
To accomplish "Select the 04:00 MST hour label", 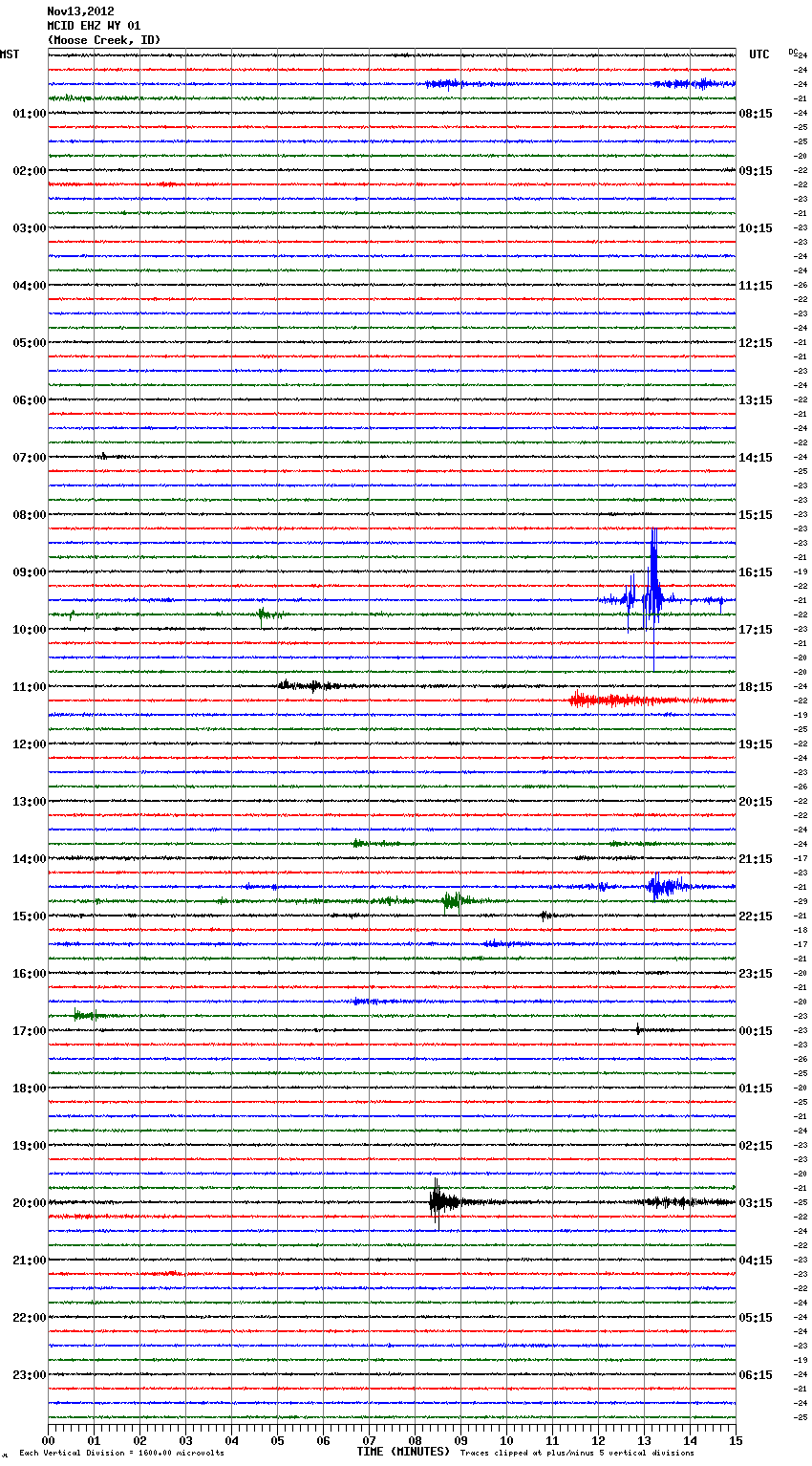I will coord(29,286).
